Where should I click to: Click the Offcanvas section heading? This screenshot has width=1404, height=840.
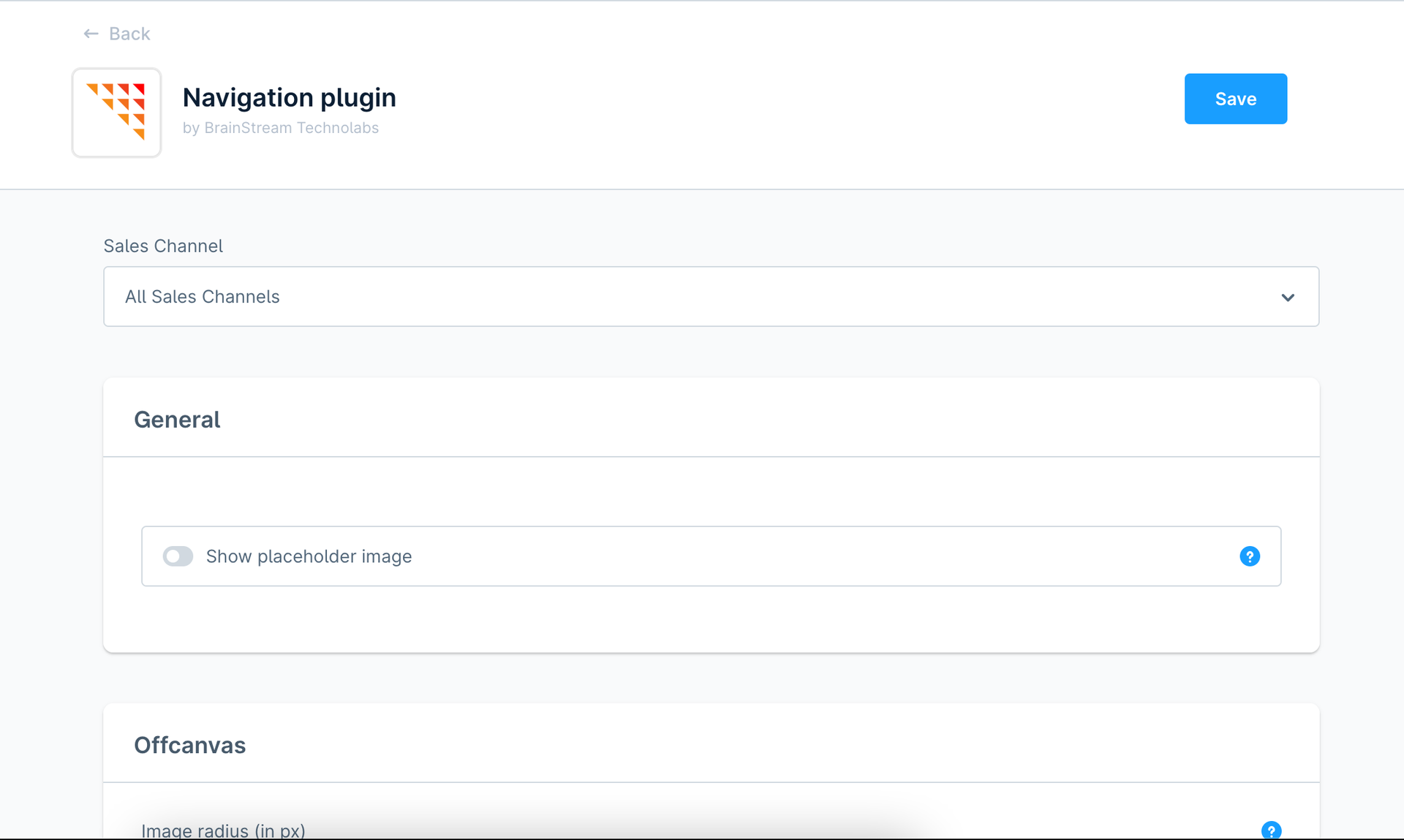189,745
